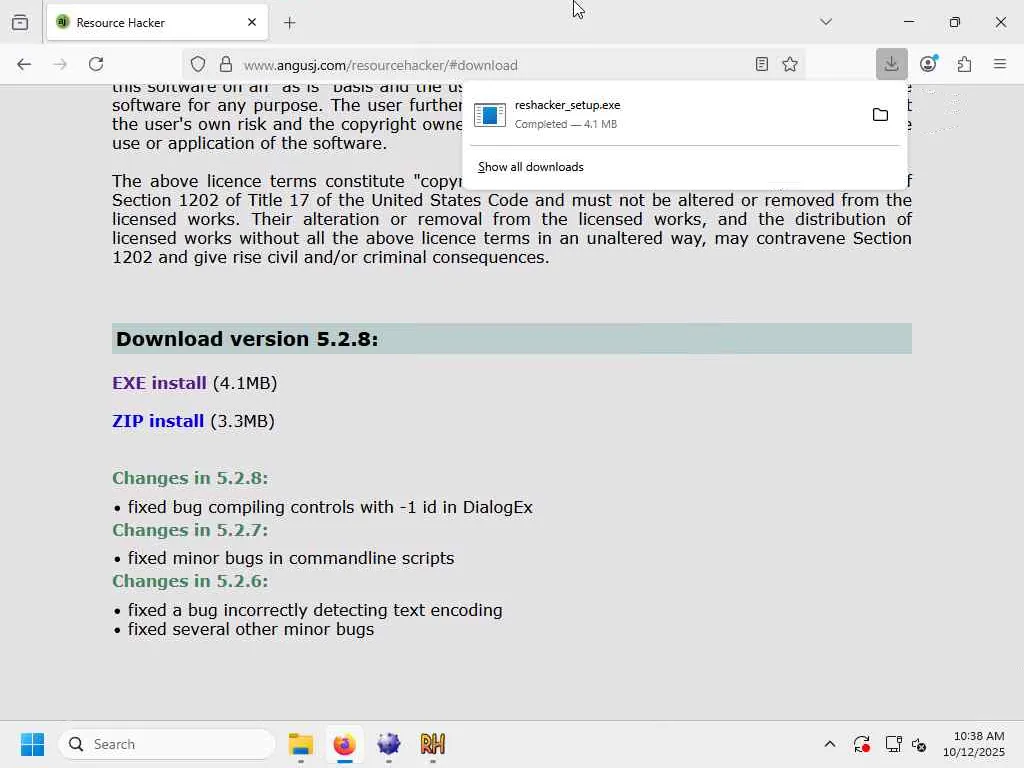This screenshot has height=768, width=1024.
Task: Show hidden system tray icons
Action: pyautogui.click(x=830, y=744)
